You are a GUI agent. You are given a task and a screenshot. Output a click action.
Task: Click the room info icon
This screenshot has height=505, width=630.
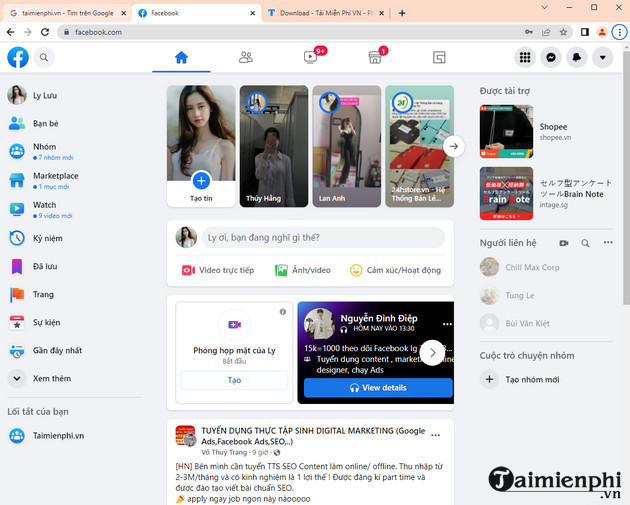pos(283,312)
